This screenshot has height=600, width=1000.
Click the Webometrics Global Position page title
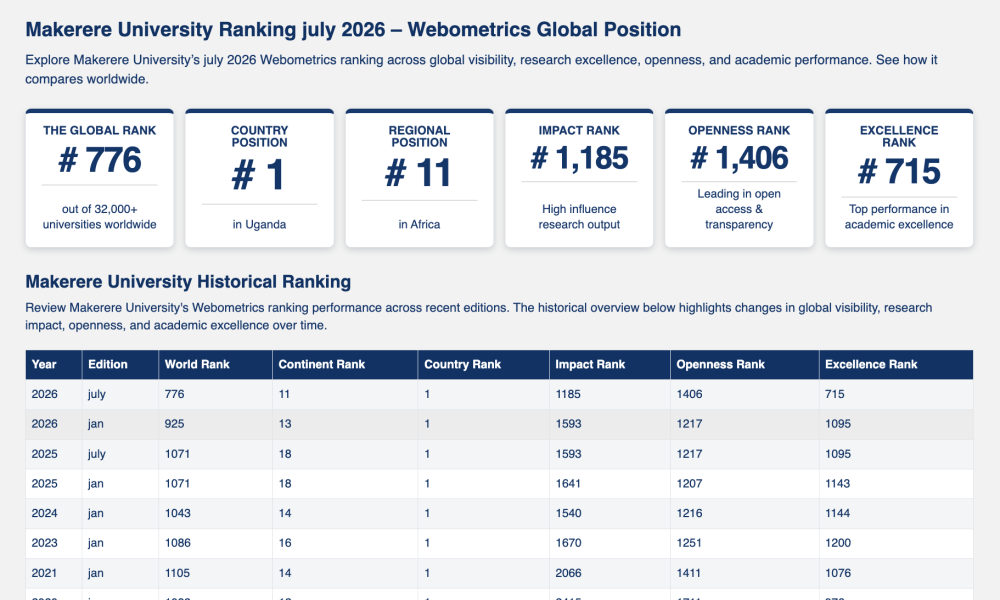pyautogui.click(x=353, y=29)
